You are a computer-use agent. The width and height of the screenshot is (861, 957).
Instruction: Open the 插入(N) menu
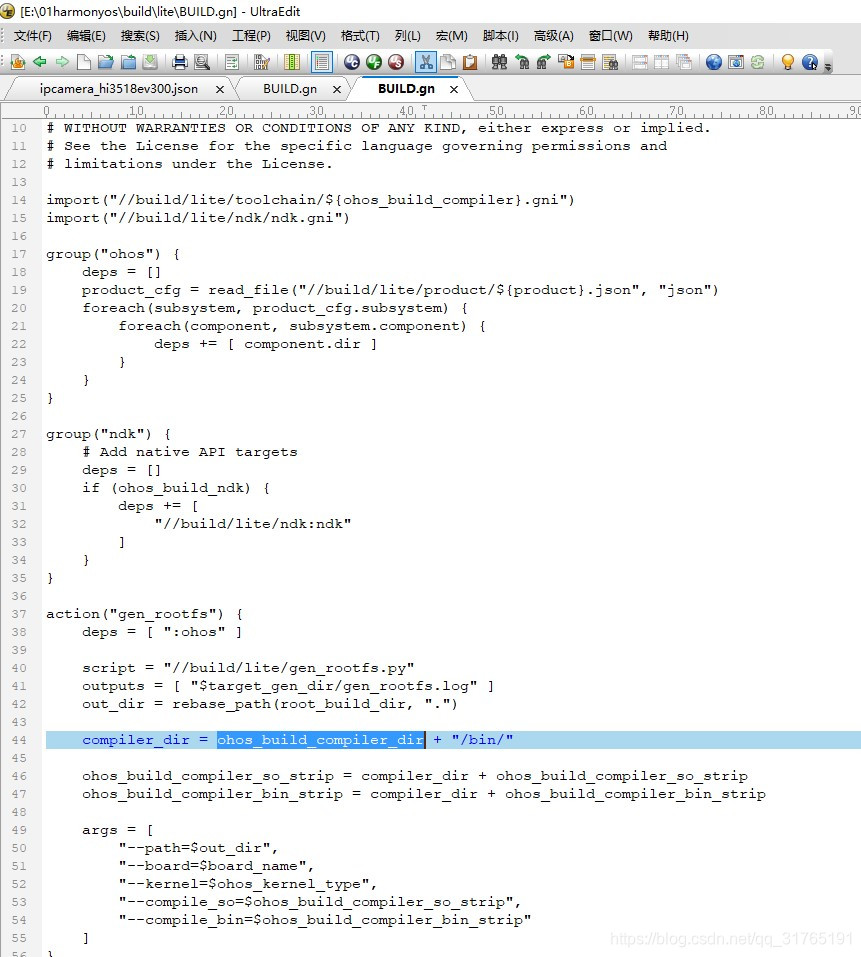196,36
